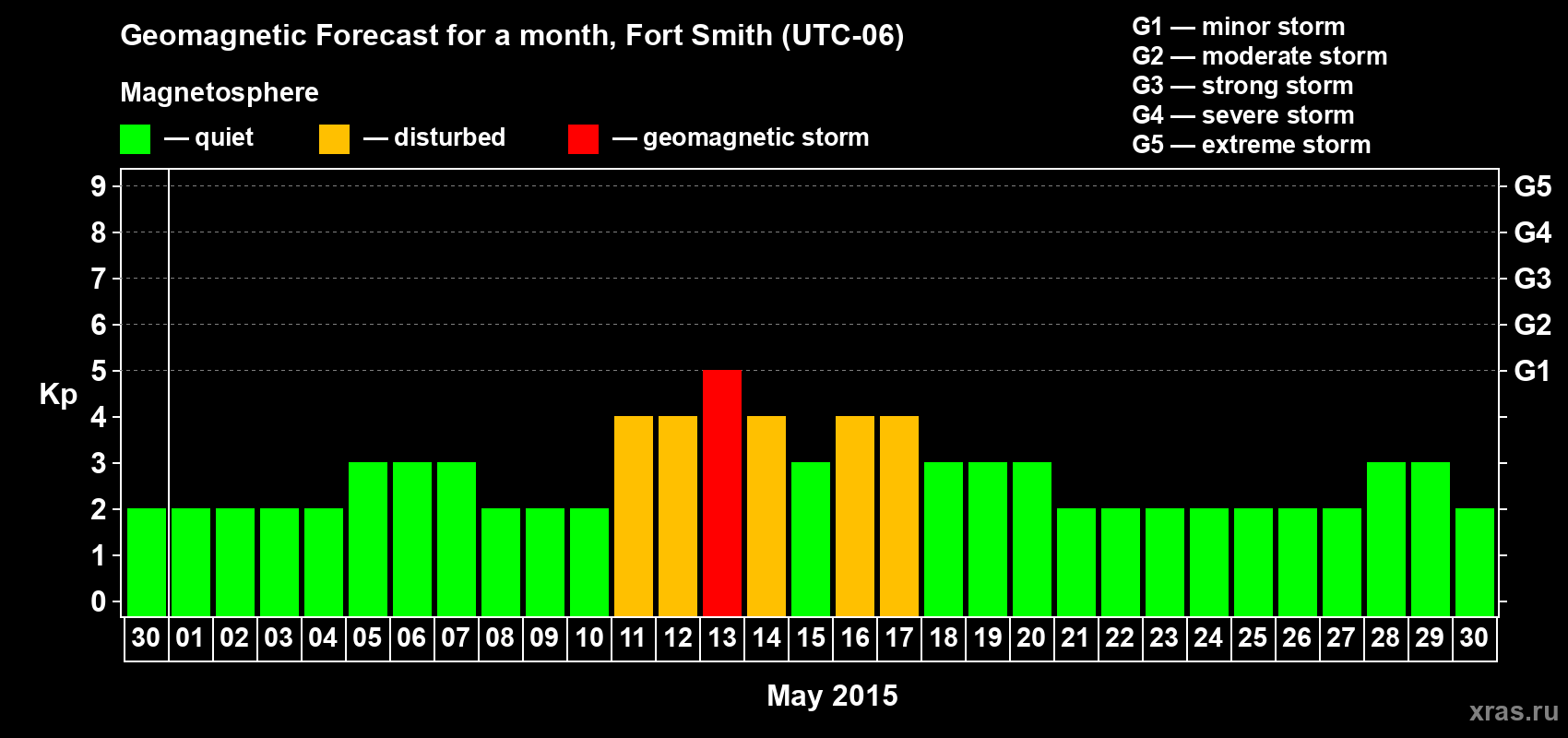Click the G5 label on right axis
The height and width of the screenshot is (738, 1568).
1532,186
